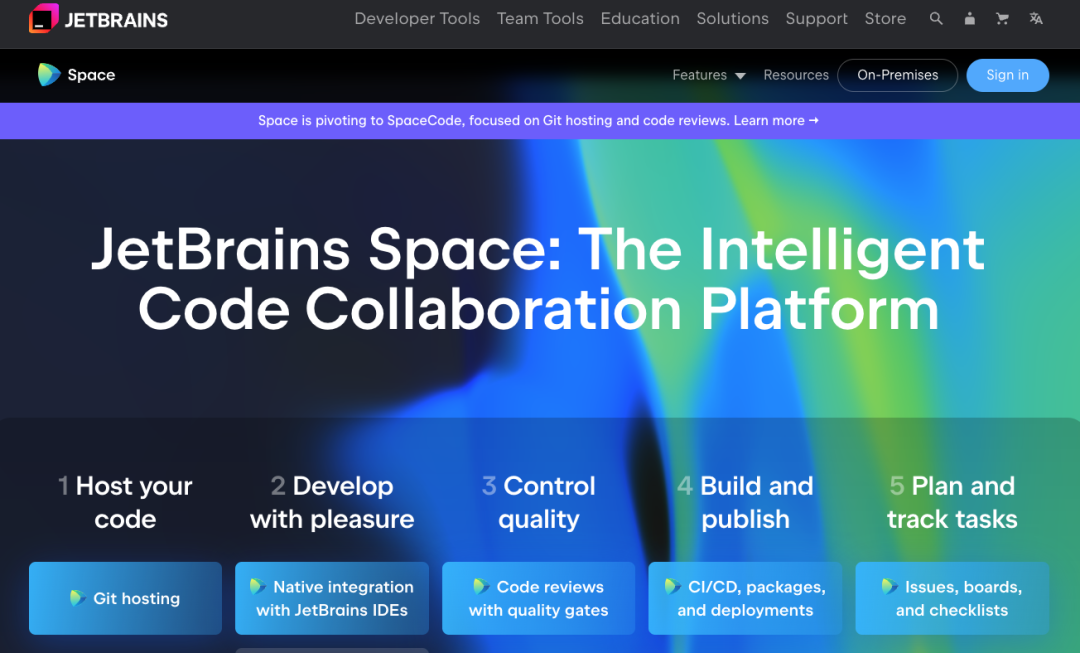The image size is (1080, 653).
Task: Click the Sign in button
Action: 1007,75
